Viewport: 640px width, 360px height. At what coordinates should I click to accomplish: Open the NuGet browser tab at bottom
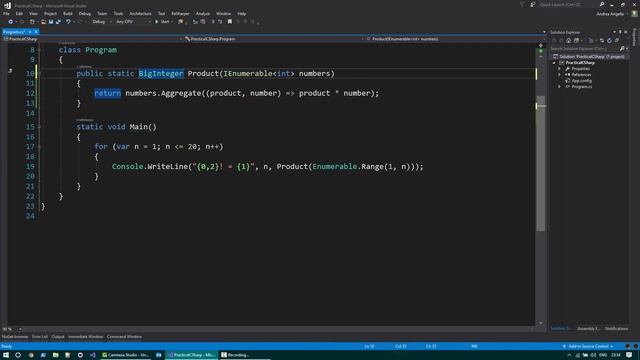pos(15,337)
